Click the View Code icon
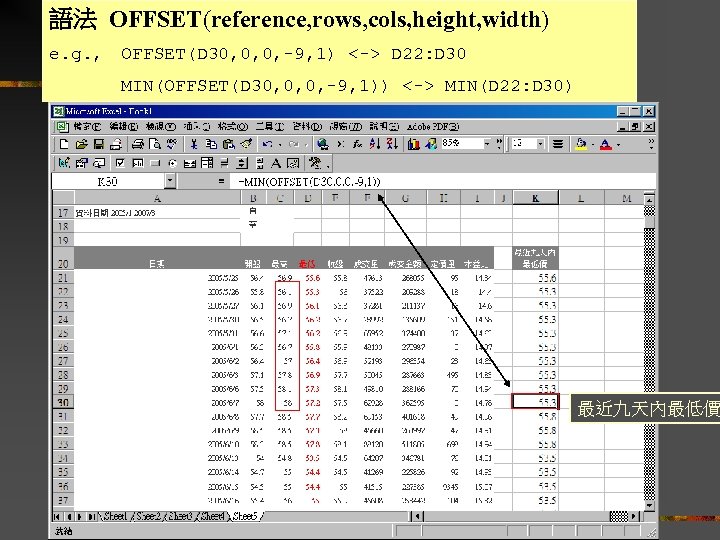 (x=99, y=163)
